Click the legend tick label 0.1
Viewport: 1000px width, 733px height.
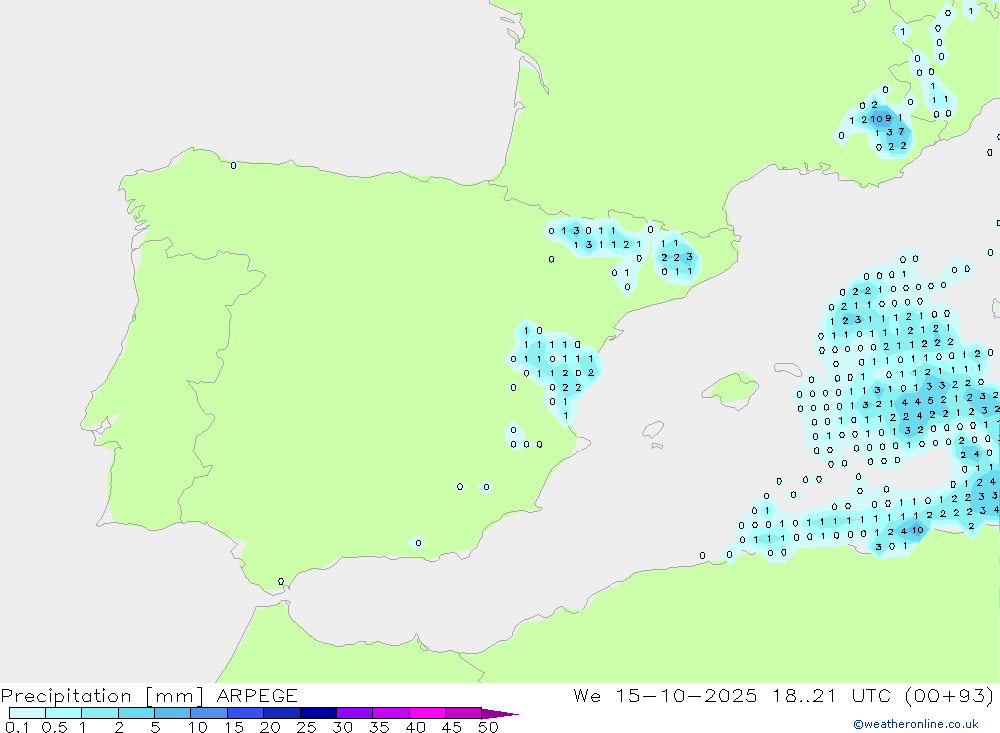pyautogui.click(x=16, y=727)
